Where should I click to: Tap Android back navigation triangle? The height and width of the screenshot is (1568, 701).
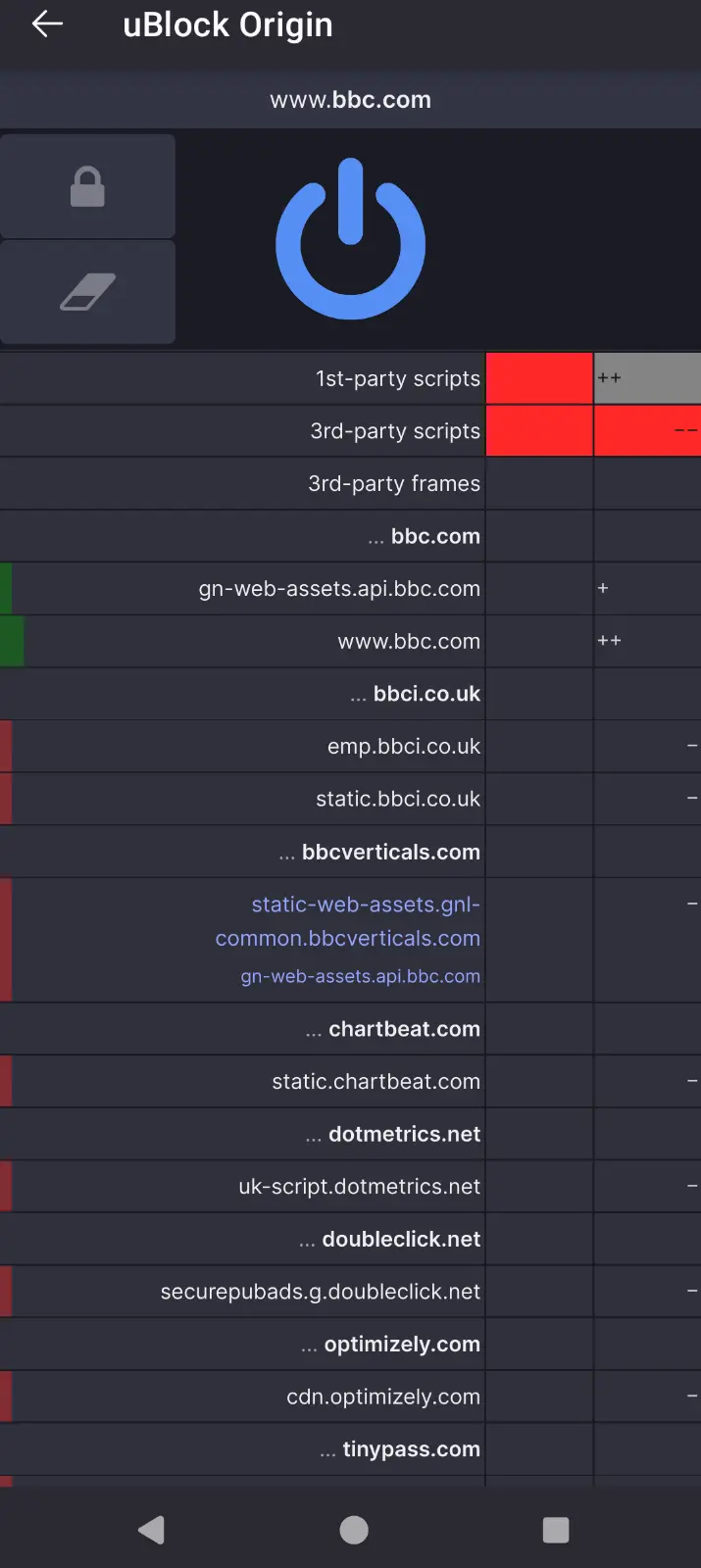click(151, 1530)
